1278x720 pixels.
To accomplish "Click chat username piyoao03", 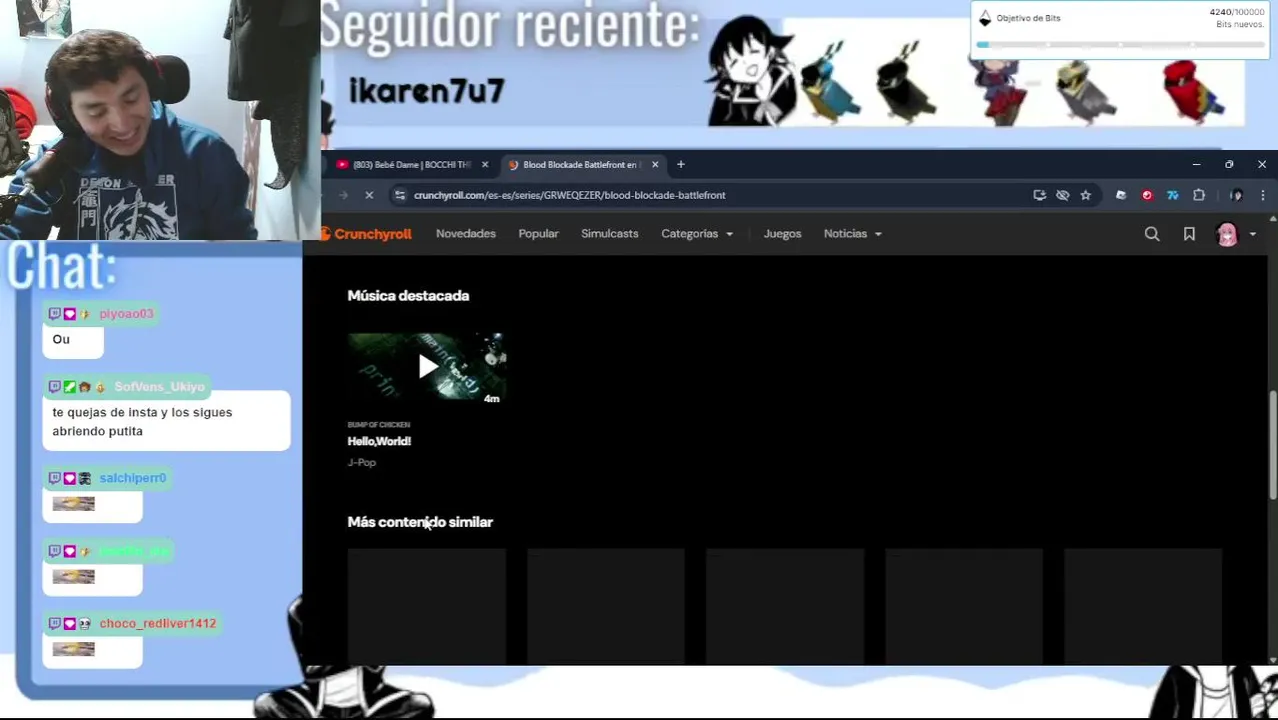I will [x=126, y=314].
